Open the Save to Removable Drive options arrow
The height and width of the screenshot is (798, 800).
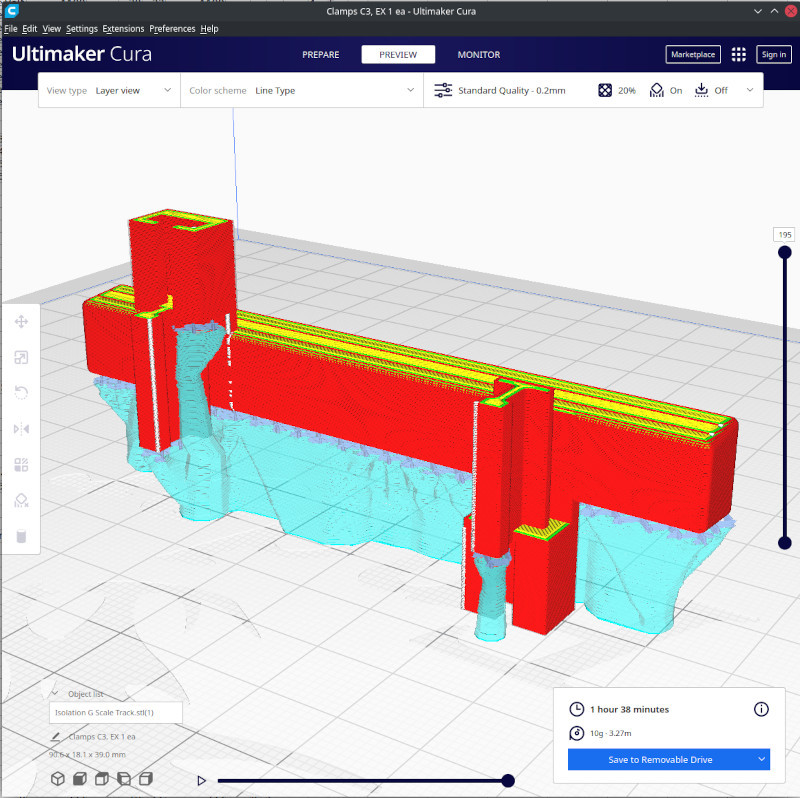click(x=761, y=759)
